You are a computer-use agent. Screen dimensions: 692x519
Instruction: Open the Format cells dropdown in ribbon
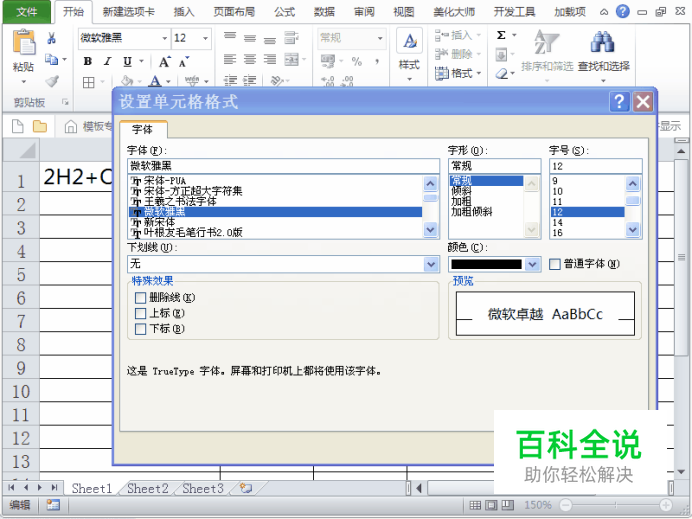click(x=458, y=73)
